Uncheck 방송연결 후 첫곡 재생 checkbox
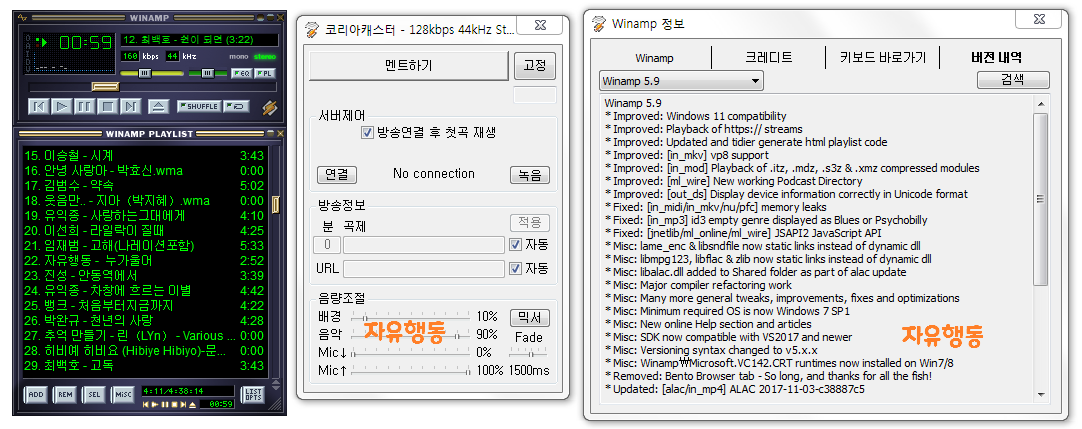This screenshot has width=1082, height=429. tap(367, 132)
